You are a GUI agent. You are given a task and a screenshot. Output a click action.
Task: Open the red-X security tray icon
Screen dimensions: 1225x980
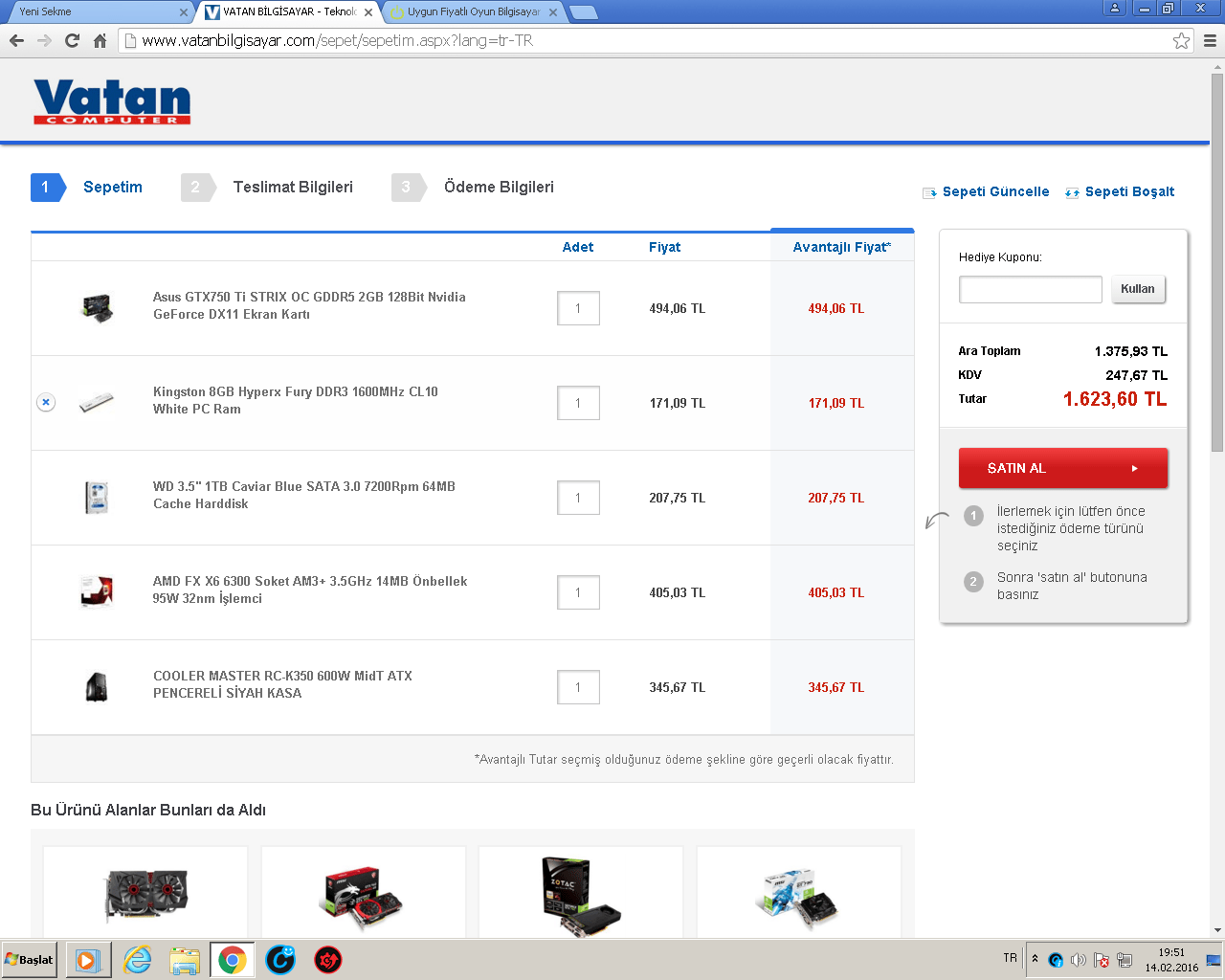click(1102, 960)
